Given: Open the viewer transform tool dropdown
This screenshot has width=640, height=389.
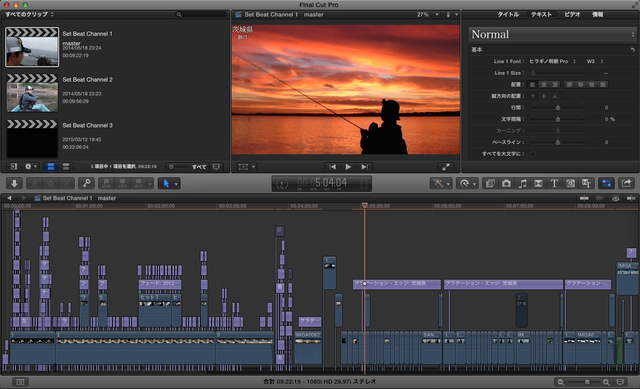Looking at the screenshot, I should 247,167.
